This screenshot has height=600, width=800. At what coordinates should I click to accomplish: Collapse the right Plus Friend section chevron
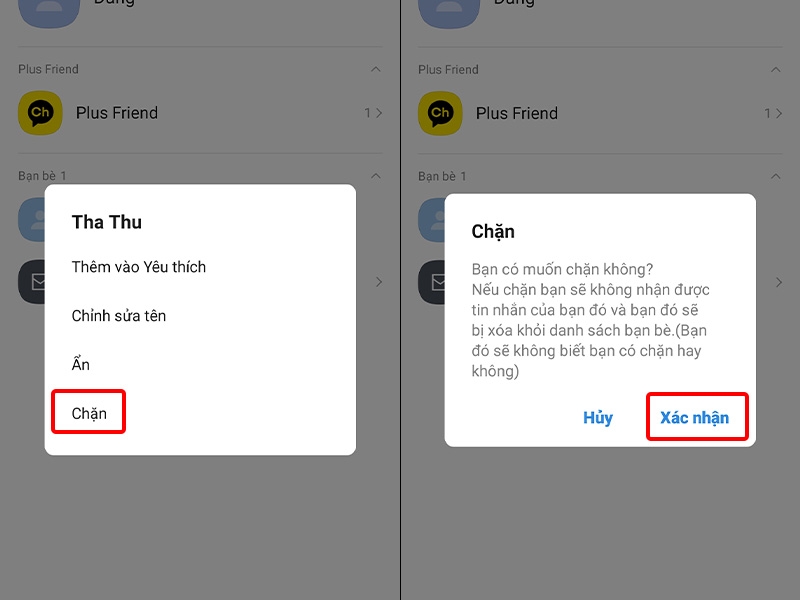click(x=776, y=69)
